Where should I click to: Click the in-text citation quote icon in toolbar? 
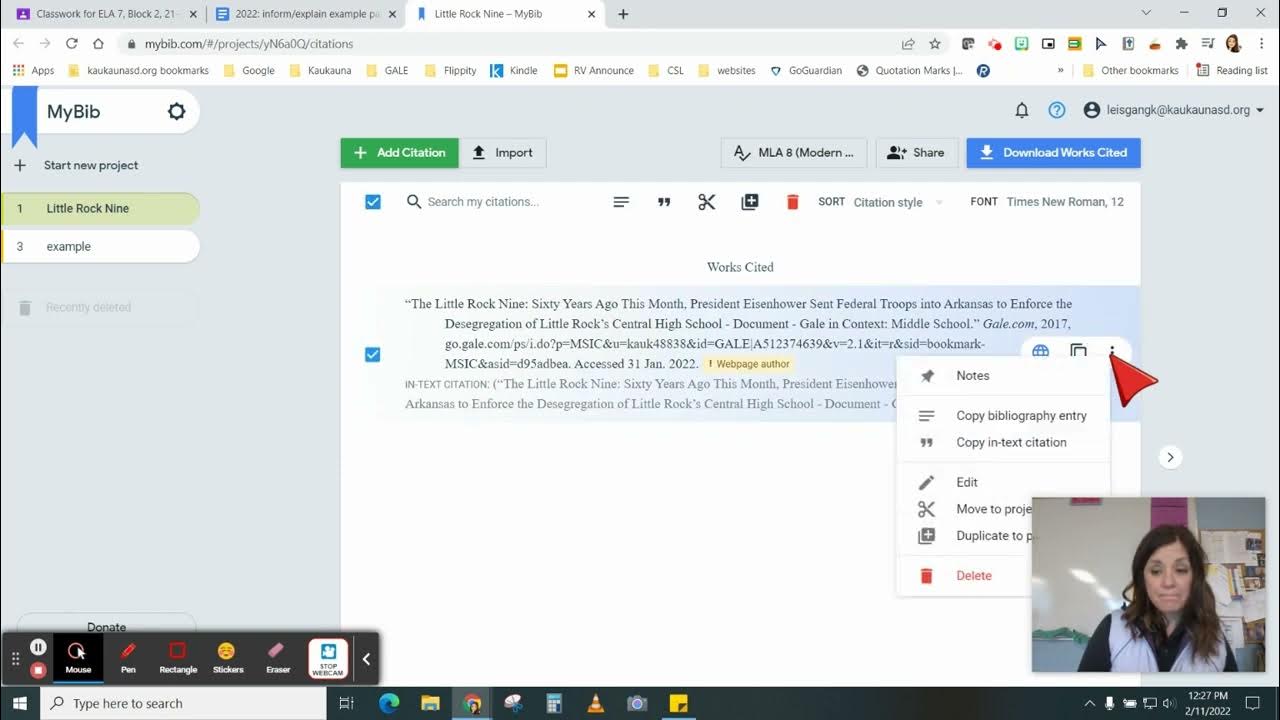664,202
